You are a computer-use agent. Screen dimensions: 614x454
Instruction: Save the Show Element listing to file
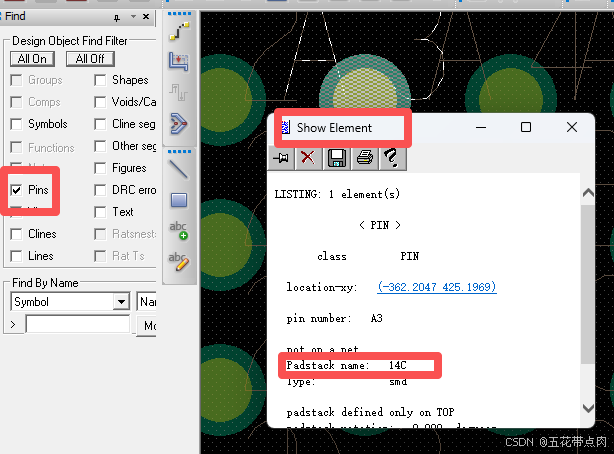336,158
